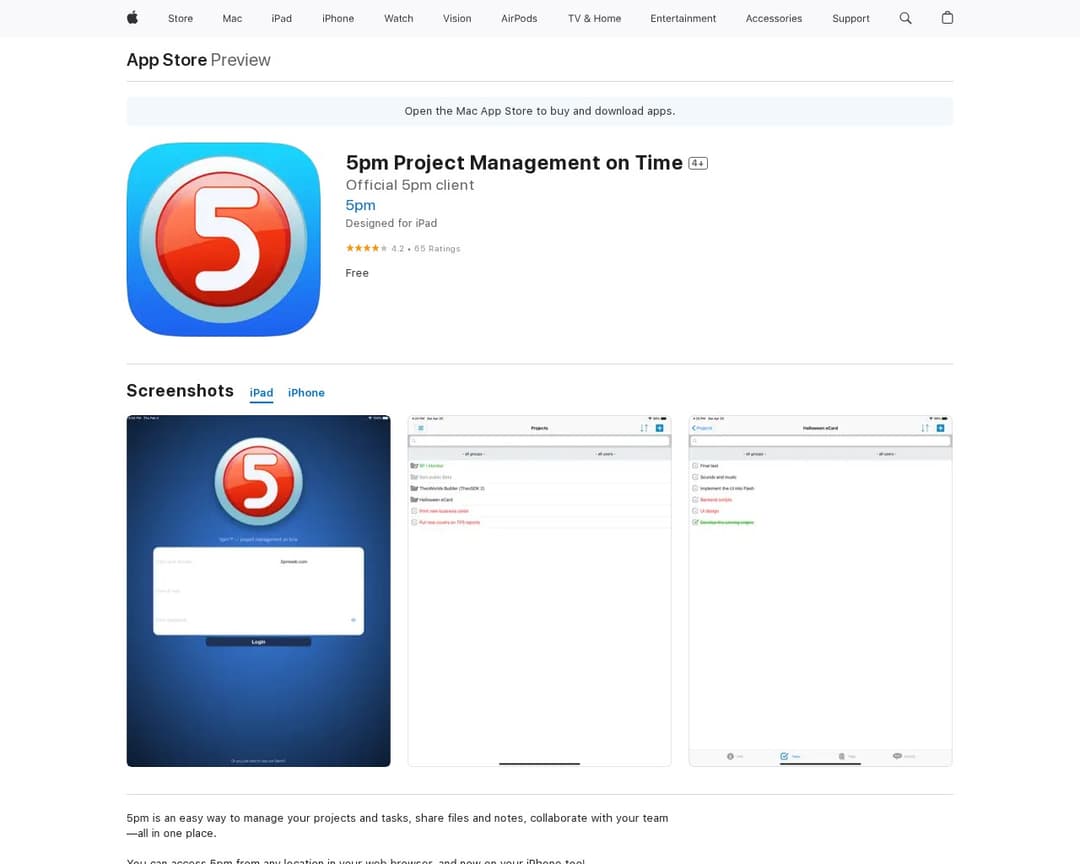Check the Sounds and music task checkbox
1080x864 pixels.
pyautogui.click(x=695, y=477)
